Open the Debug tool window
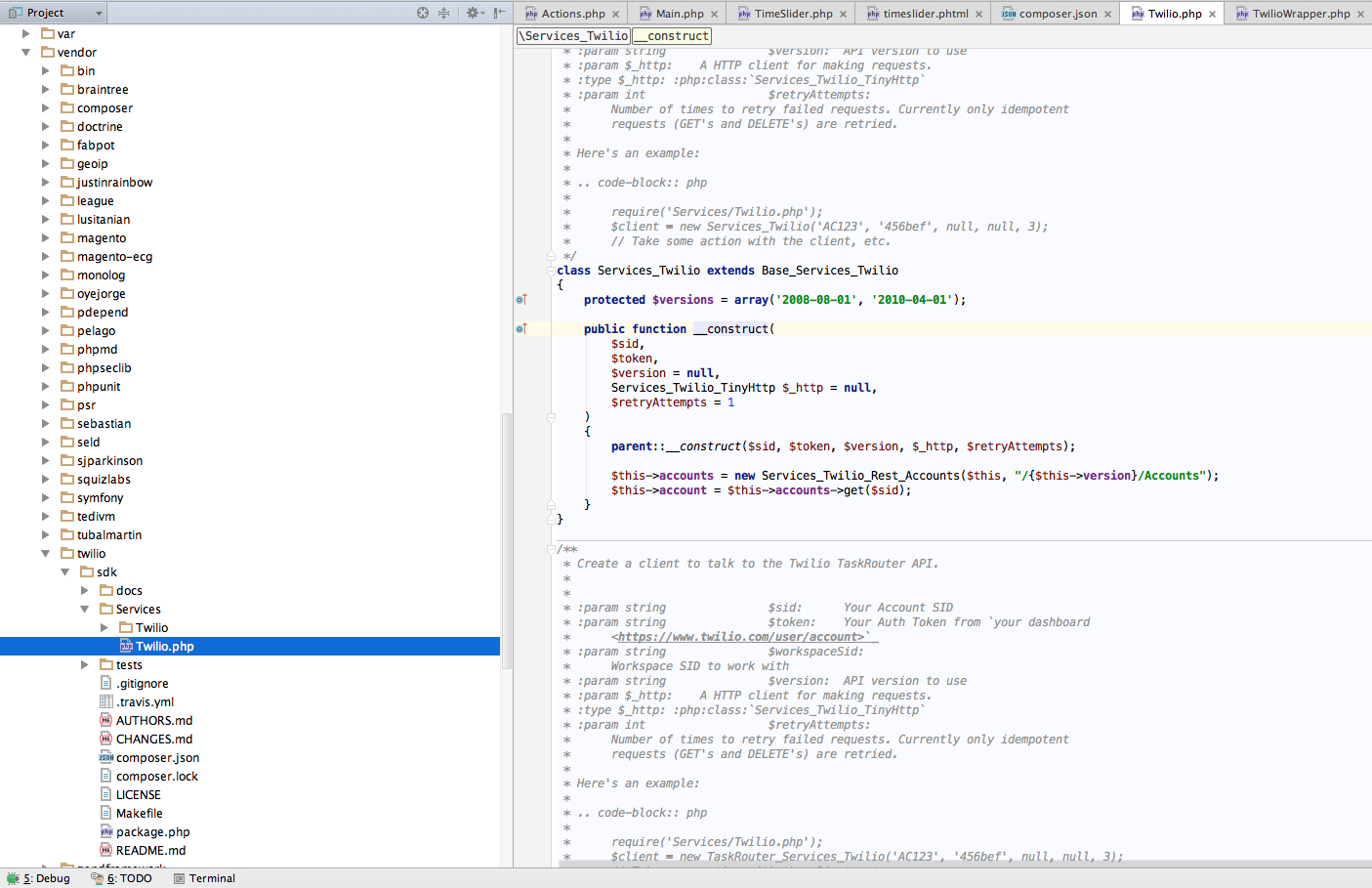 pos(39,878)
